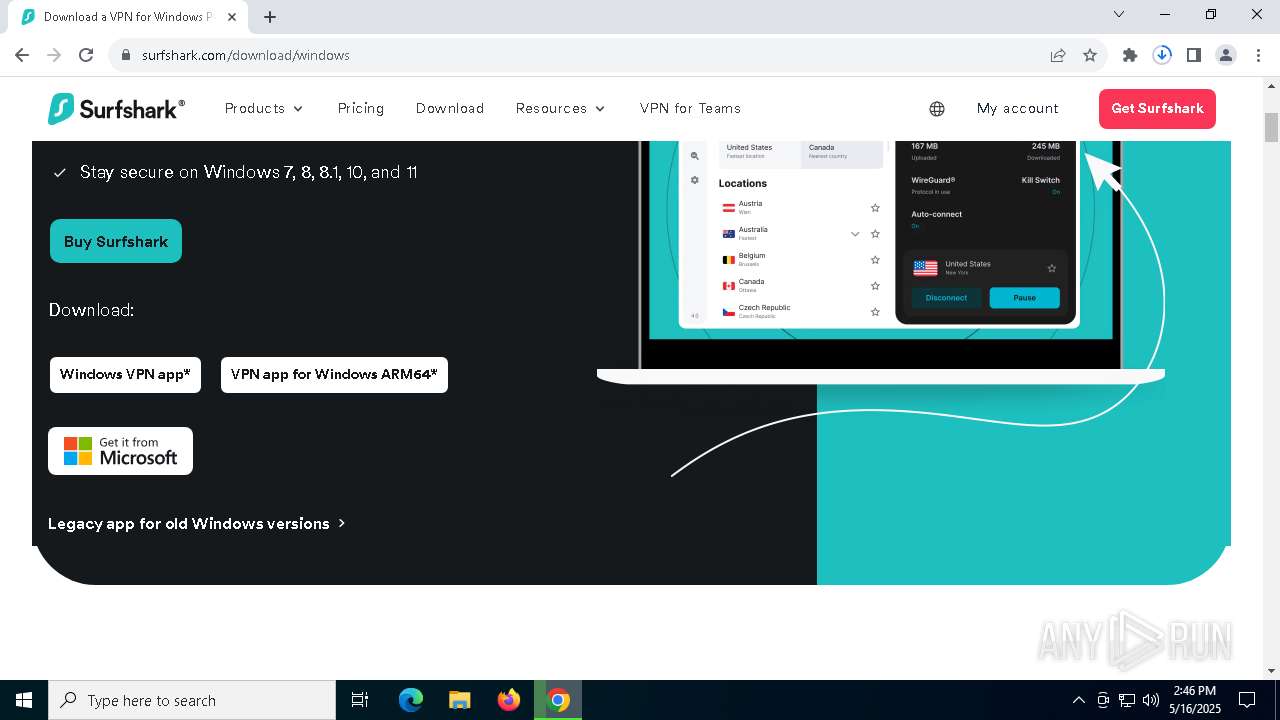Toggle Chrome side panel icon
This screenshot has height=720, width=1280.
(x=1194, y=55)
